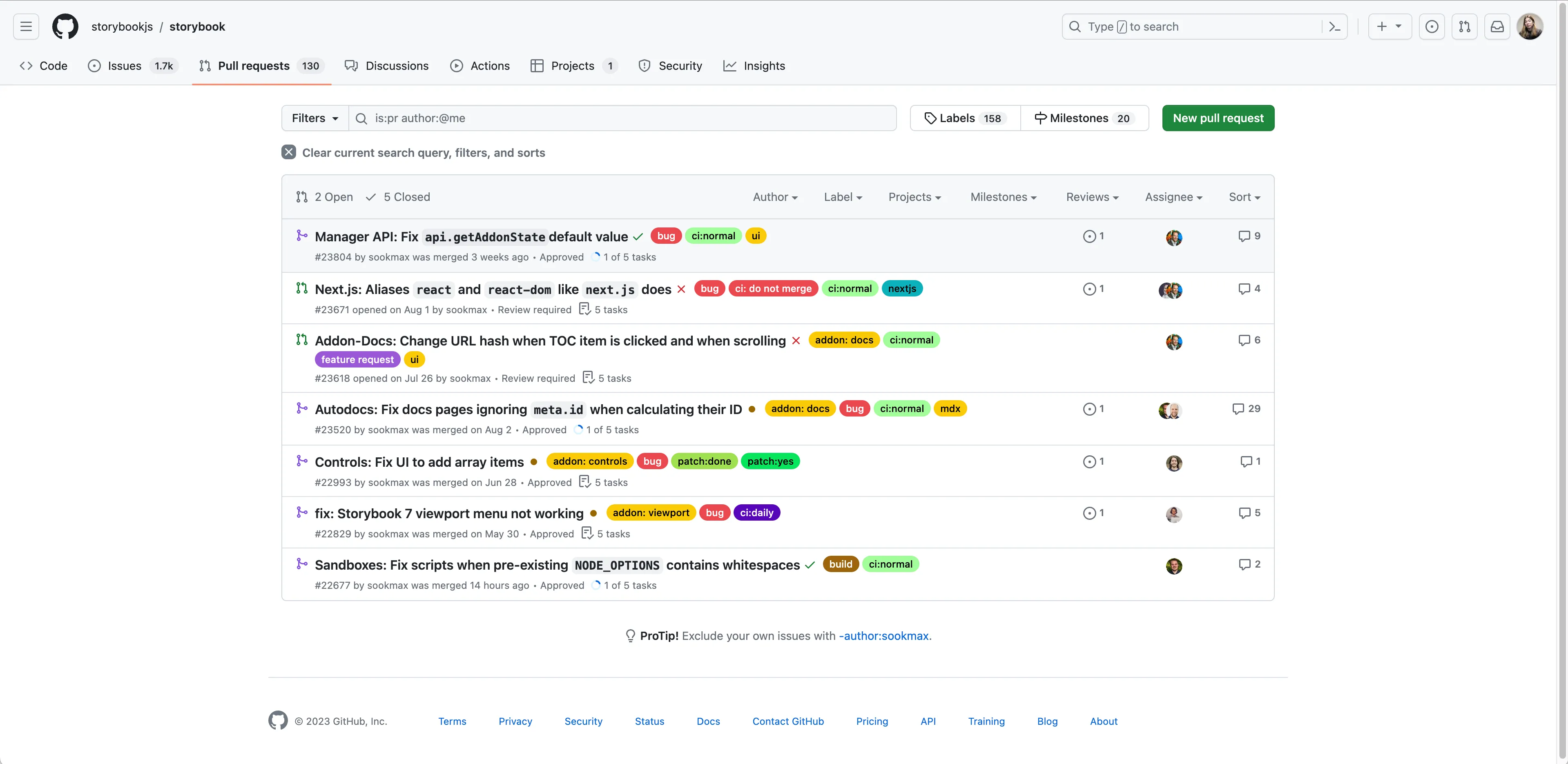Open the Sort dropdown
The width and height of the screenshot is (1568, 764).
point(1244,197)
